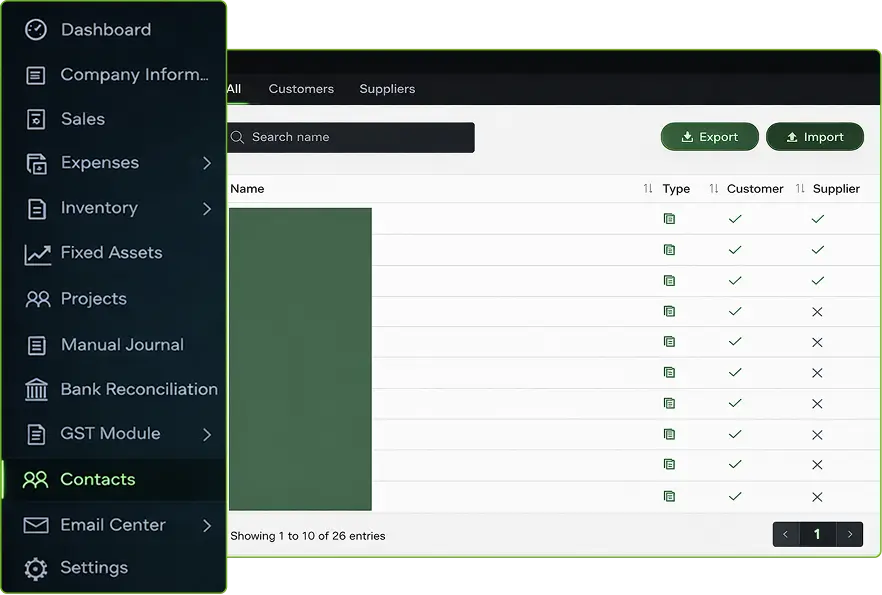Screen dimensions: 882x595
Task: Open Sales via its sidebar icon
Action: 36,119
